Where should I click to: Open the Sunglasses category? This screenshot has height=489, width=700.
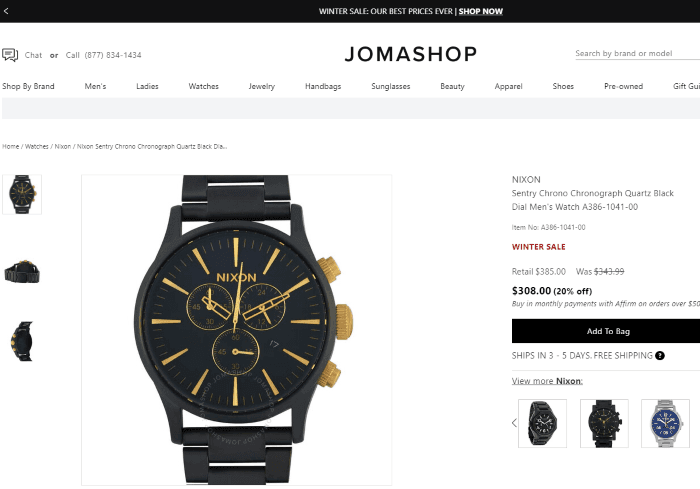coord(391,86)
